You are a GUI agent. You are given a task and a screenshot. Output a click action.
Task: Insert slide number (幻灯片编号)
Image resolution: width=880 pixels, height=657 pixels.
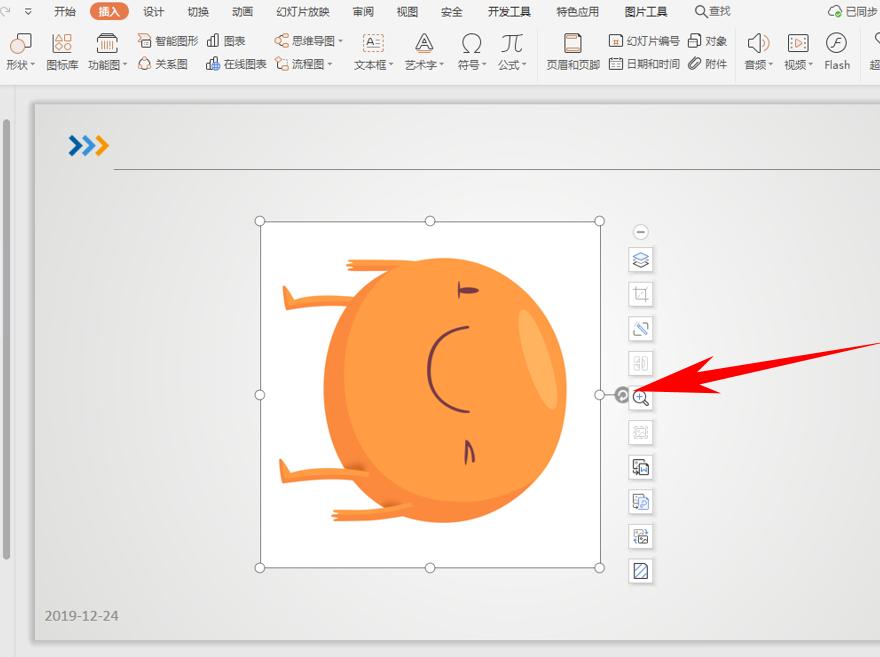click(644, 41)
